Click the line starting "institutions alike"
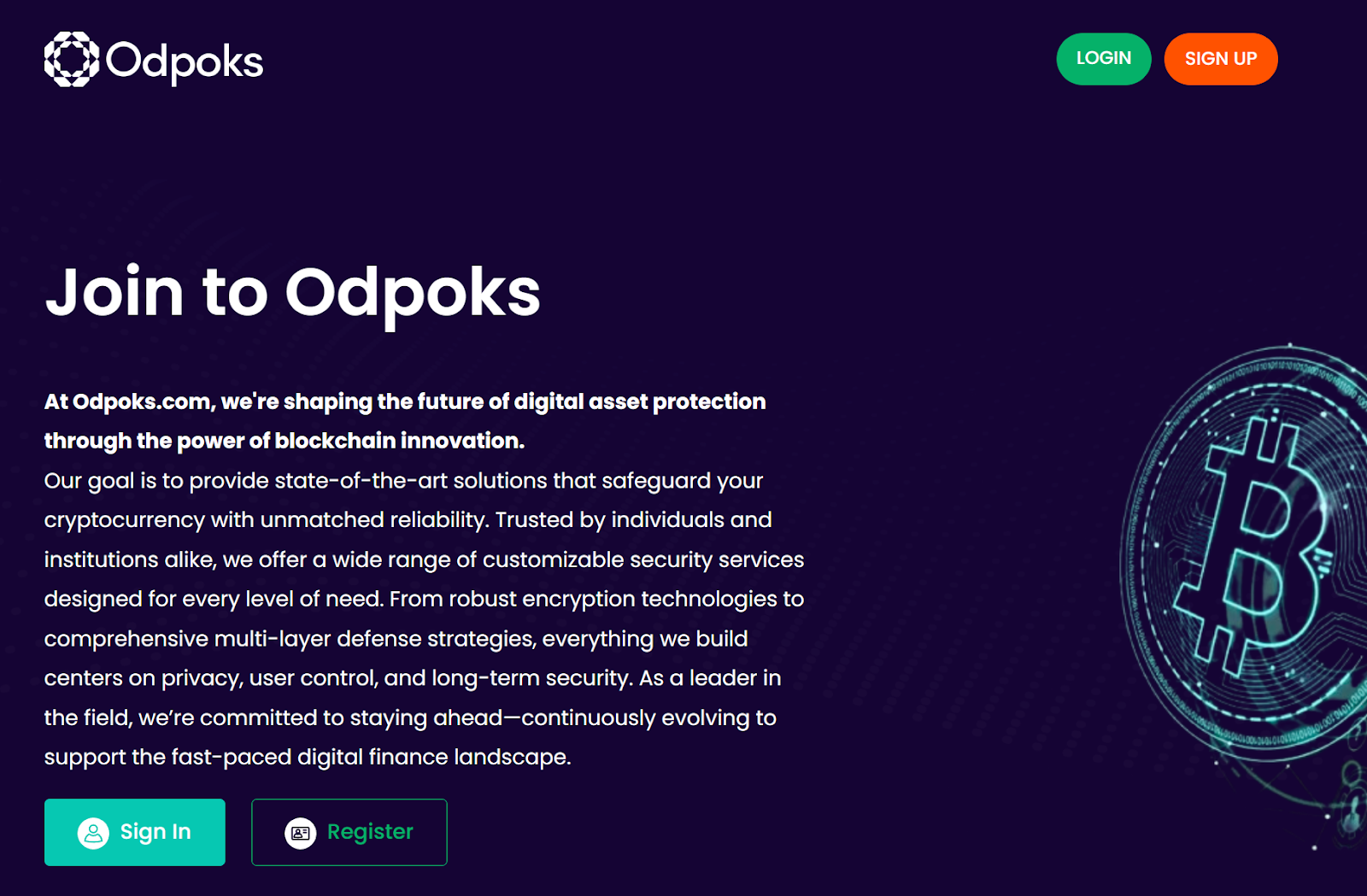 (x=424, y=559)
